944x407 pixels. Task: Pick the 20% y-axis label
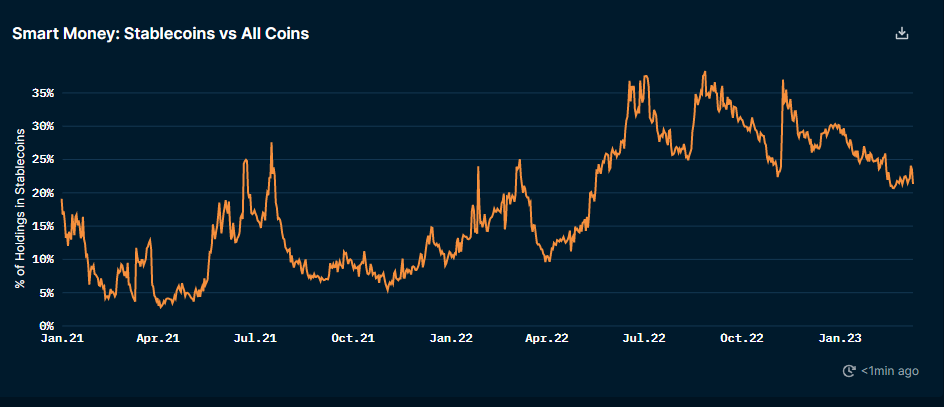(x=41, y=193)
